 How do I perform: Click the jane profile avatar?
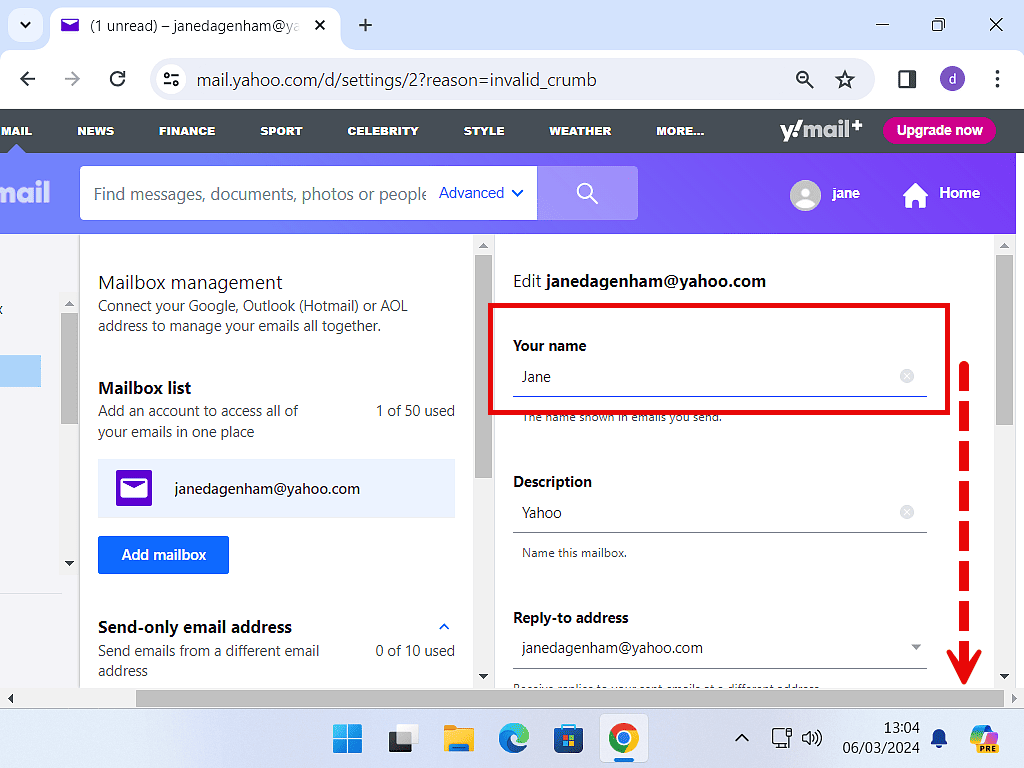(x=805, y=194)
